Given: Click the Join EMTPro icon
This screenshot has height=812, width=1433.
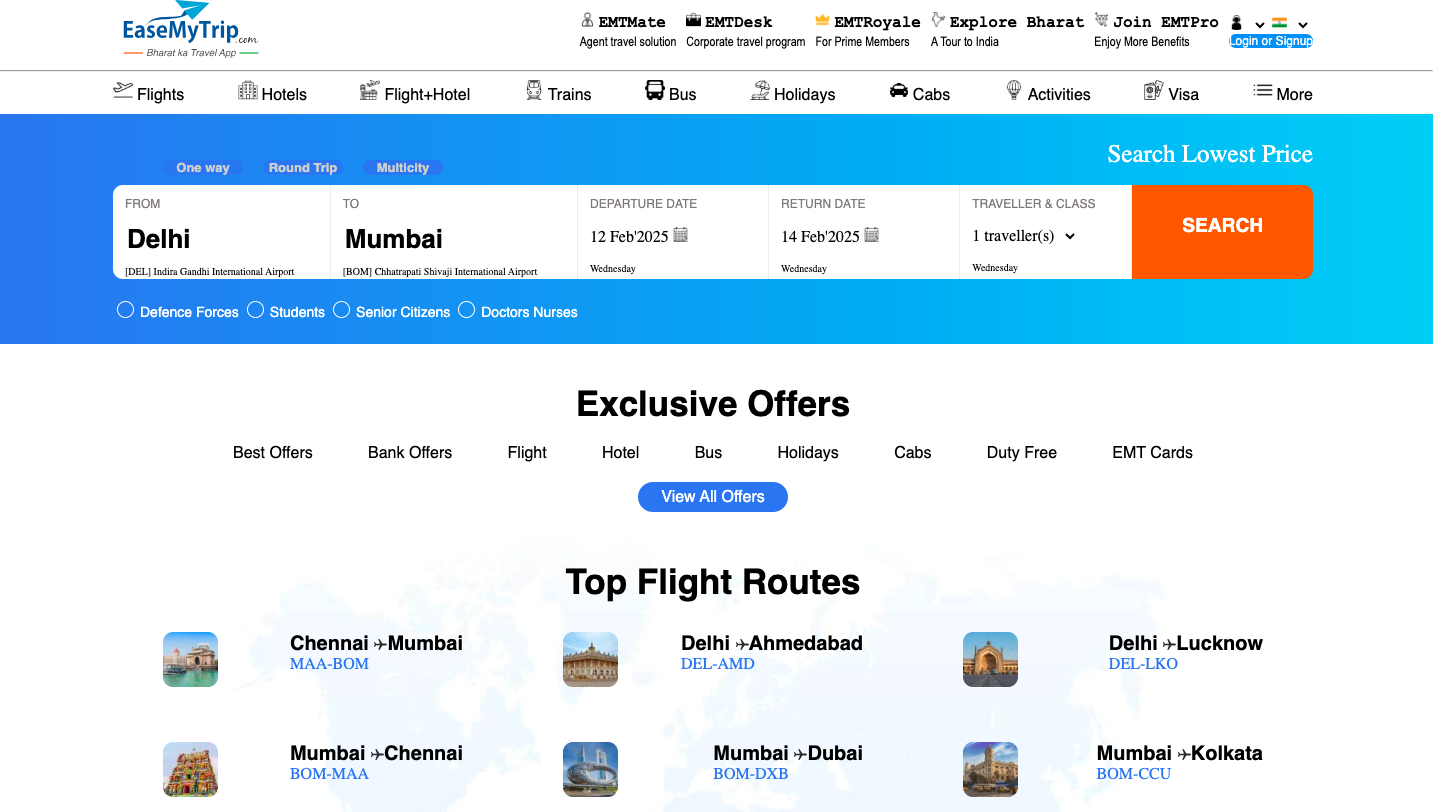Looking at the screenshot, I should (x=1102, y=20).
